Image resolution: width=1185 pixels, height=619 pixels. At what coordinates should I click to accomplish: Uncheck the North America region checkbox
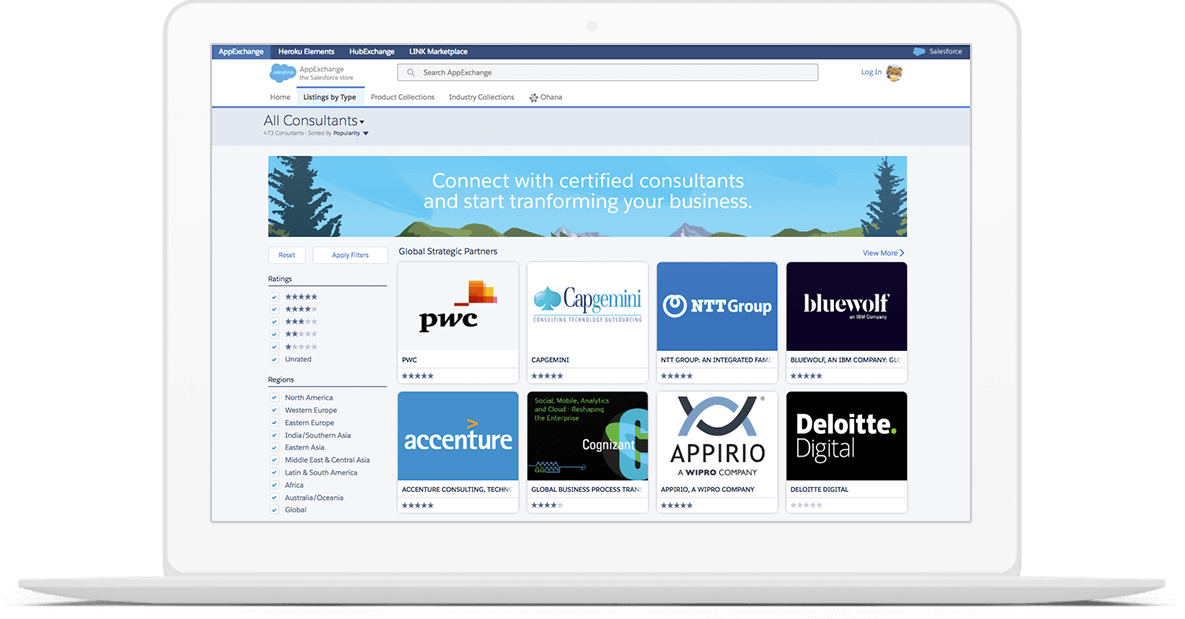274,398
